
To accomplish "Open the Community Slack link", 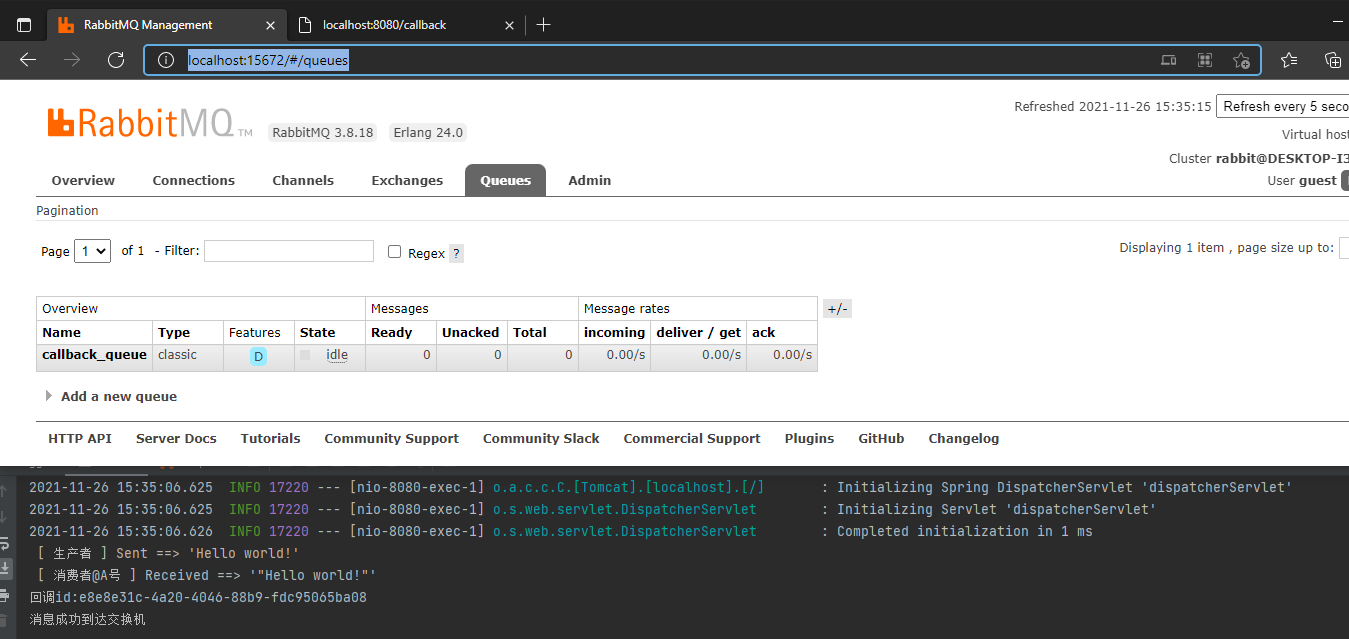I will [541, 438].
